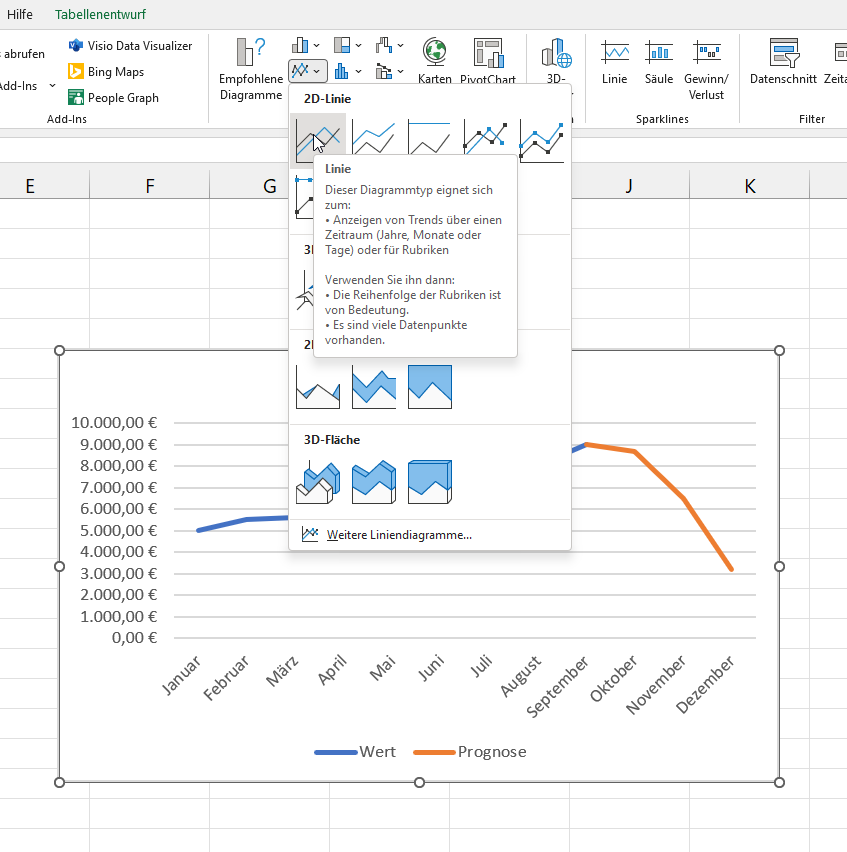This screenshot has width=847, height=852.
Task: Launch the Bing Maps add-in
Action: [x=106, y=72]
